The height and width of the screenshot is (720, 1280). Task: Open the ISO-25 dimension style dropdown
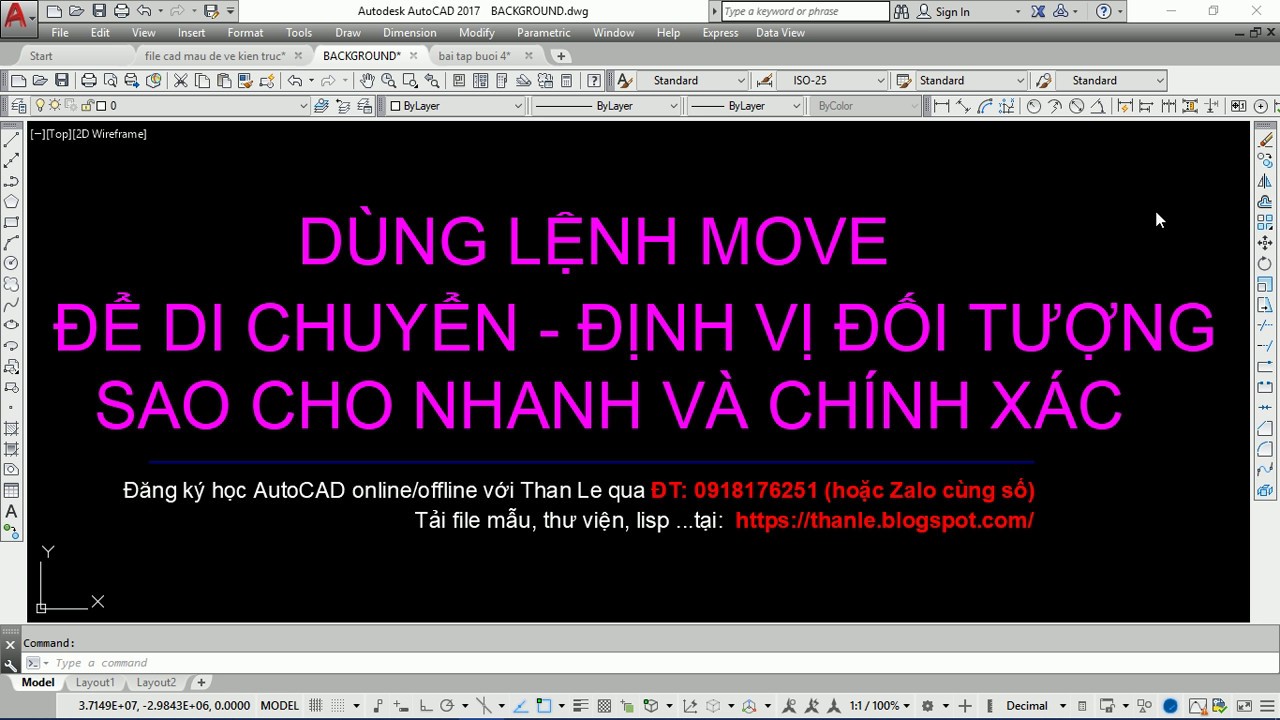point(880,80)
